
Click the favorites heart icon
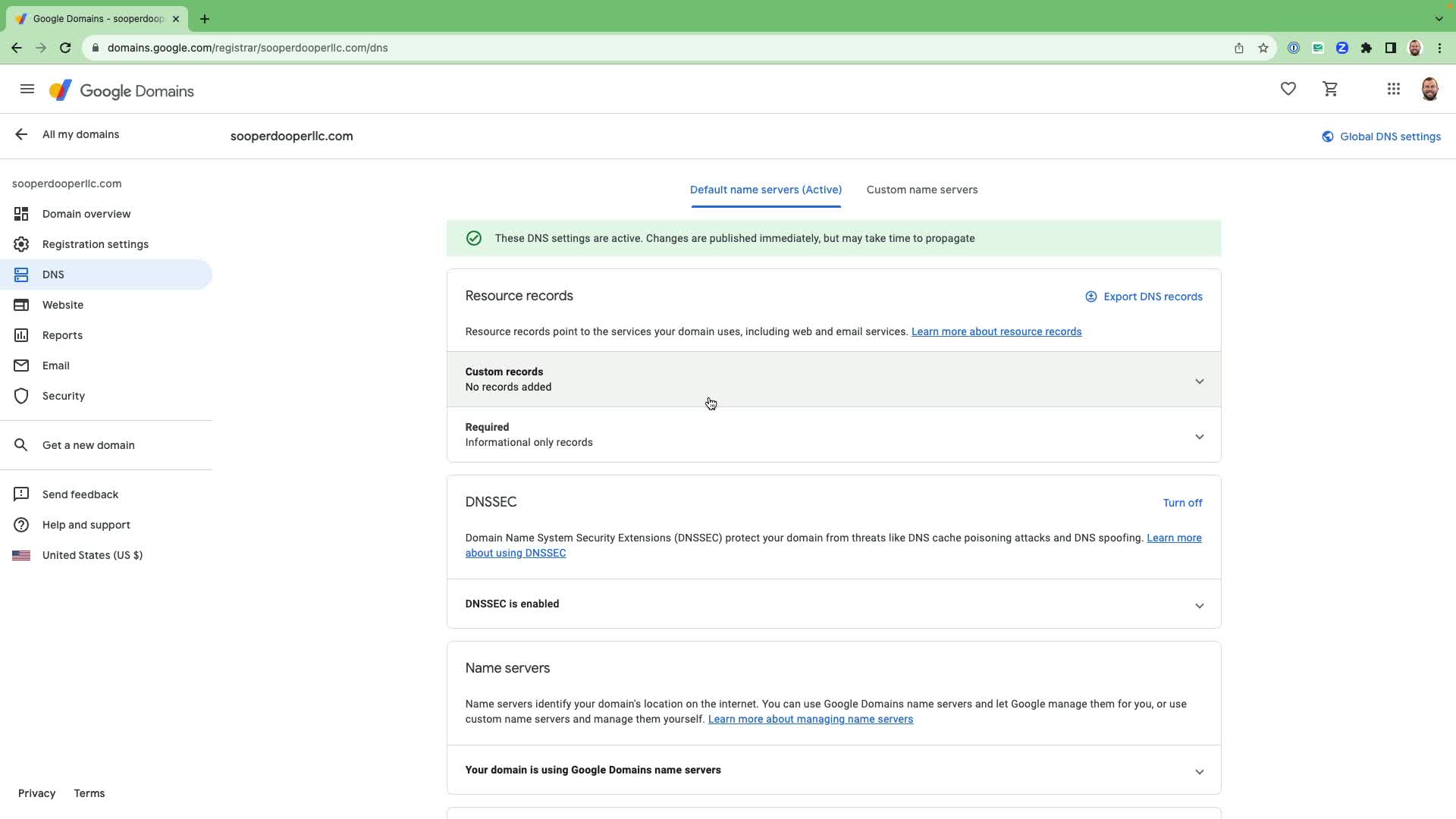tap(1288, 89)
